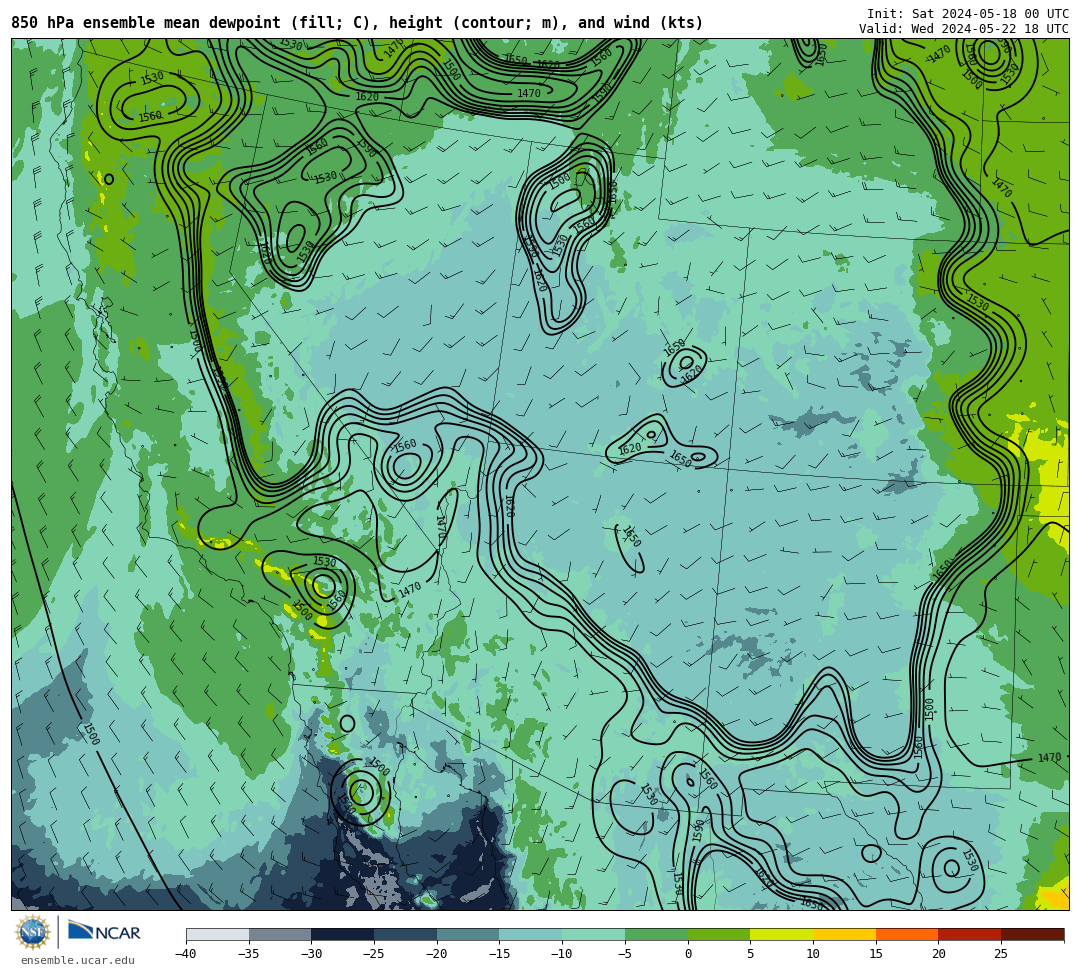
Task: Choose the mint -10 to -5 swatch
Action: tap(594, 934)
